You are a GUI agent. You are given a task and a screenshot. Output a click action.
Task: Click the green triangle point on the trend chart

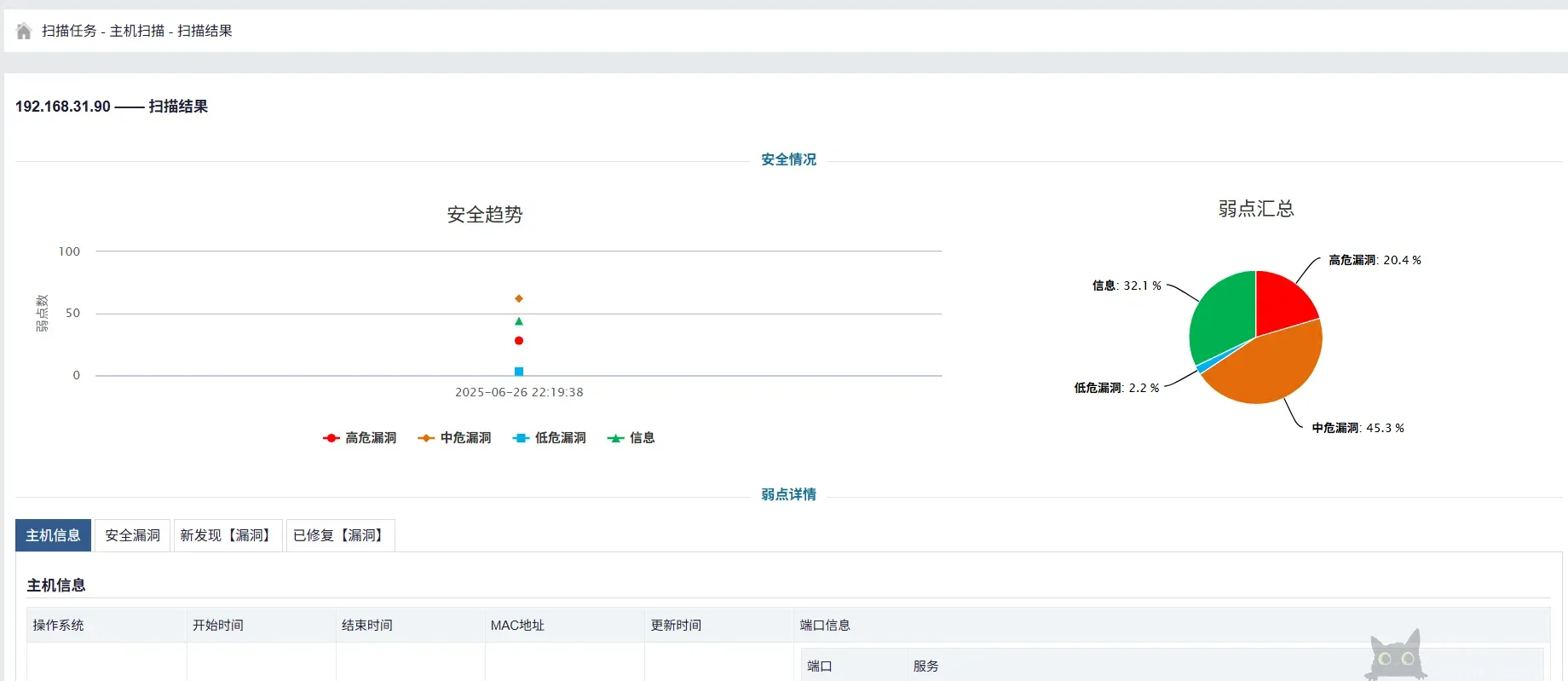click(519, 321)
